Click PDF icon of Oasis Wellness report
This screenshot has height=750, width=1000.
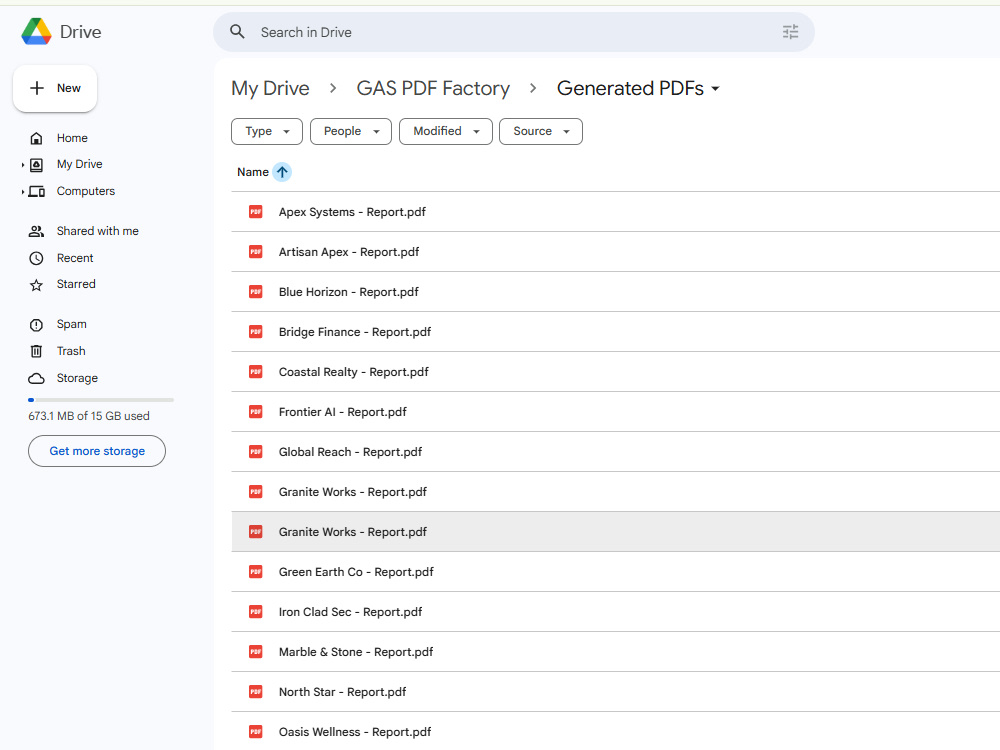[x=256, y=732]
